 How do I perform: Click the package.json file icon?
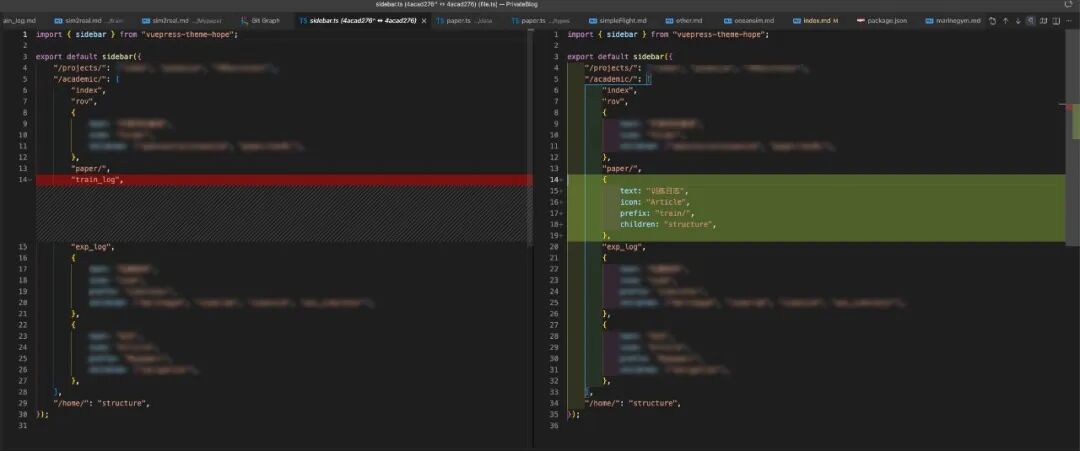861,20
